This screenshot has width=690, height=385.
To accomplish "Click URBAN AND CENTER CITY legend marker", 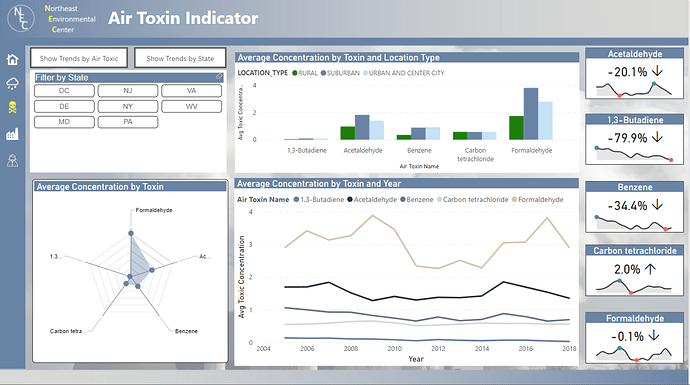I will [x=365, y=73].
